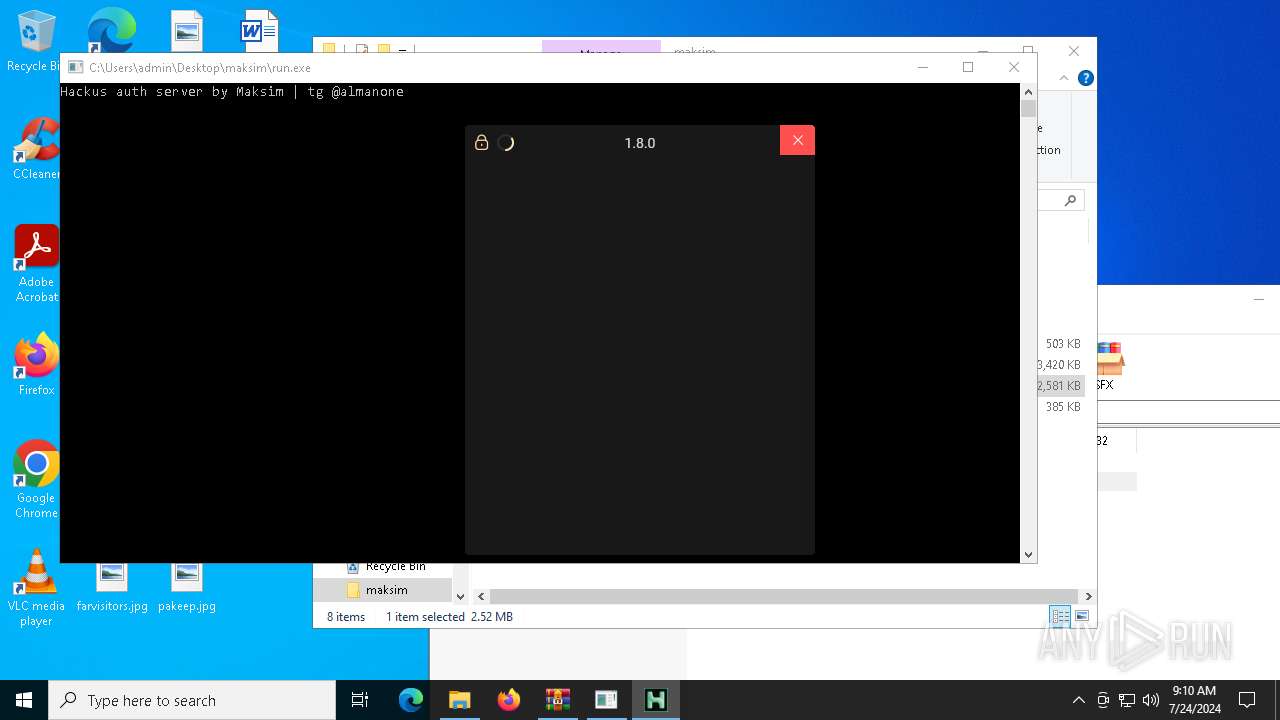Open the Google Chrome desktop shortcut
Screen dimensions: 1280x720
coord(36,479)
